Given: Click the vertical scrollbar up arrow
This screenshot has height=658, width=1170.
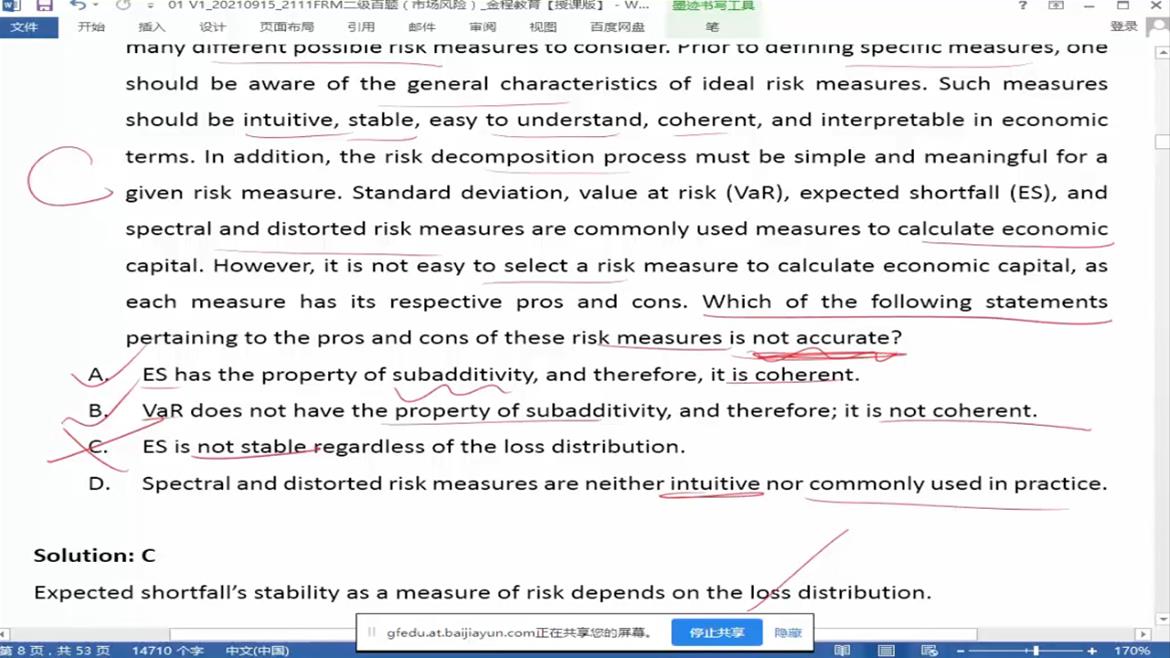Looking at the screenshot, I should coord(1163,53).
